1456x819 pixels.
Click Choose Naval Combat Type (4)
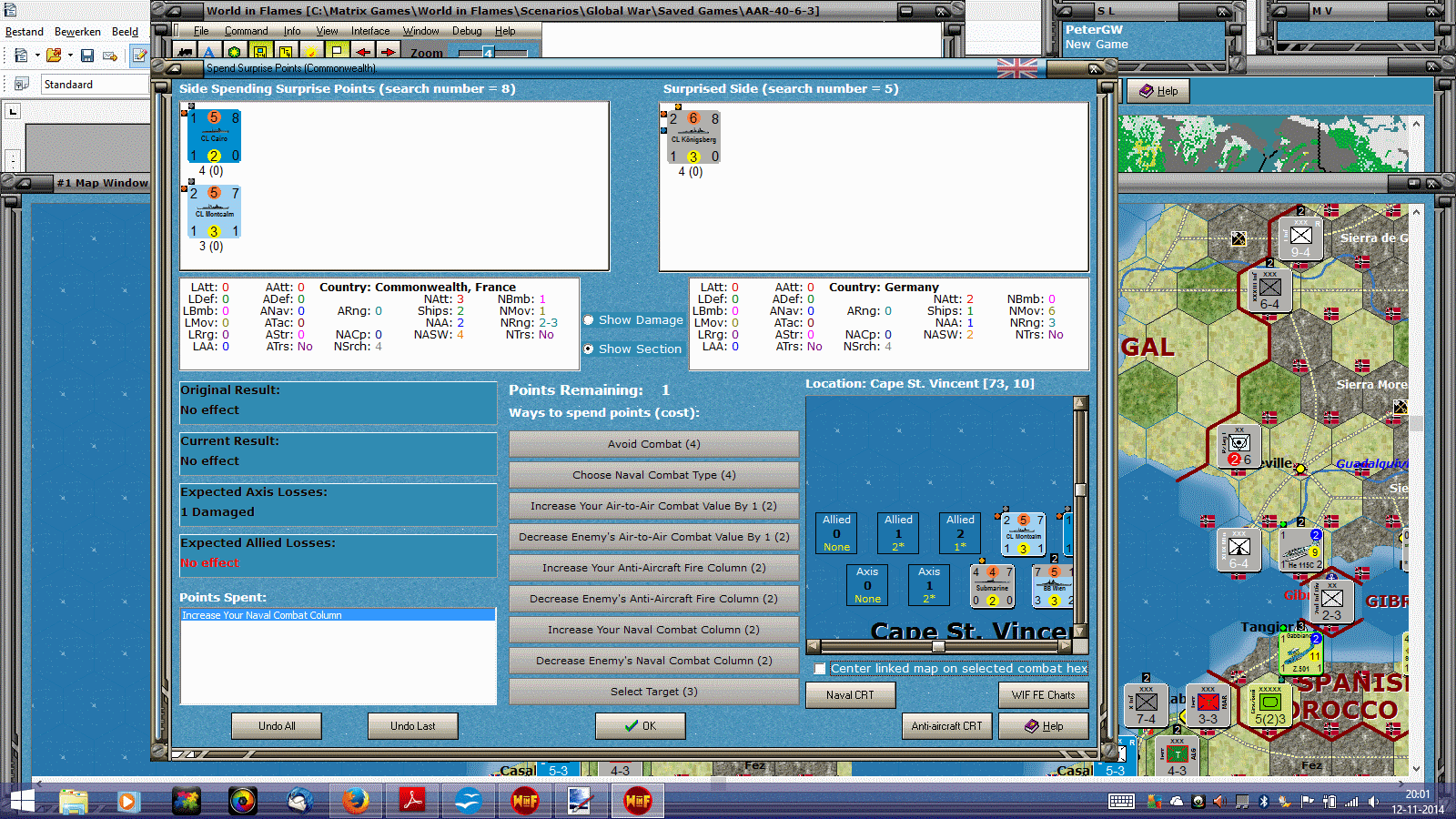click(654, 475)
